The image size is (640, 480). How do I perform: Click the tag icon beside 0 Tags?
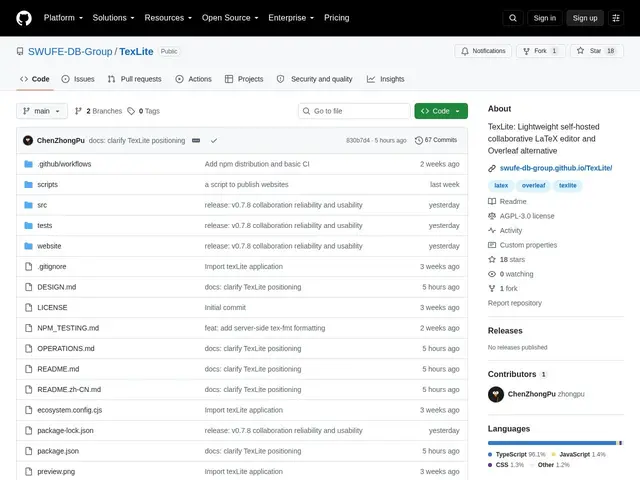coord(131,111)
